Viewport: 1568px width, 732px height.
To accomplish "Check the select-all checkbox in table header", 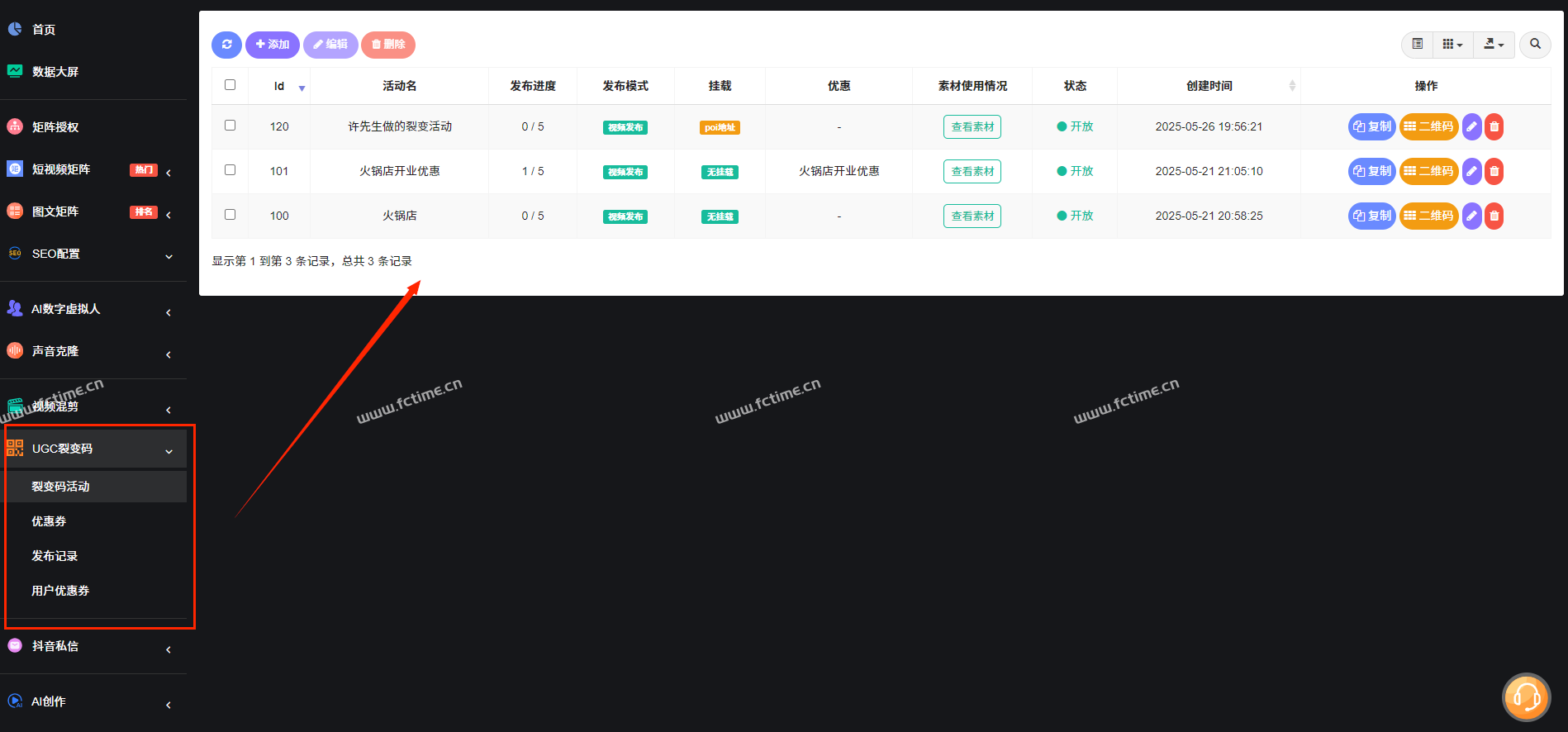I will pyautogui.click(x=230, y=85).
